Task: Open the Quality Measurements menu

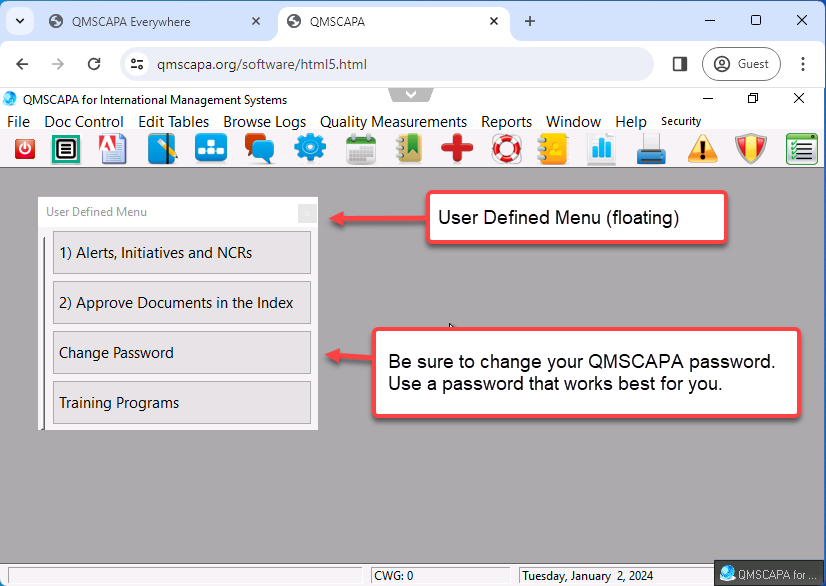Action: click(x=393, y=122)
